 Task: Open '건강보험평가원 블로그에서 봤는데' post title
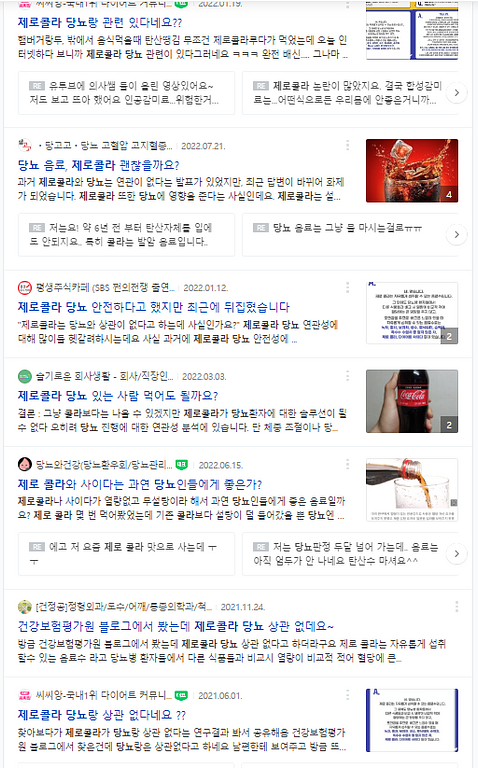(176, 626)
